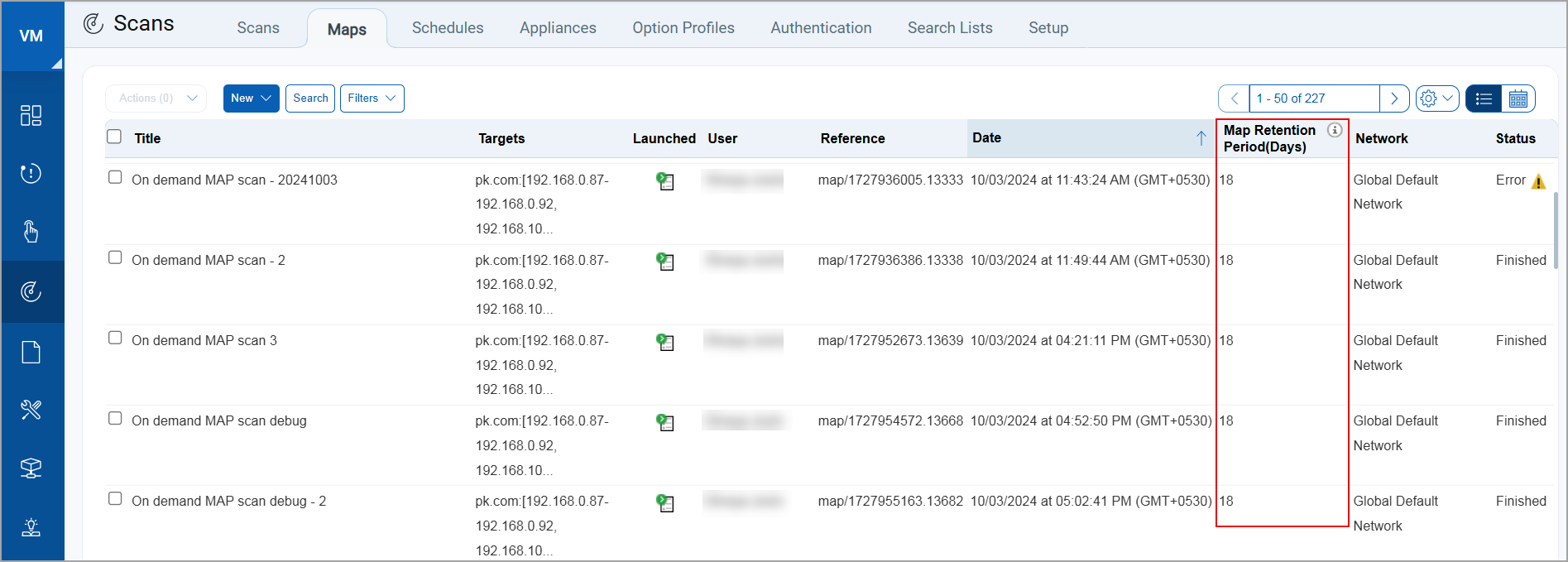Select the Maps tab
Viewport: 1568px width, 562px height.
pyautogui.click(x=347, y=30)
